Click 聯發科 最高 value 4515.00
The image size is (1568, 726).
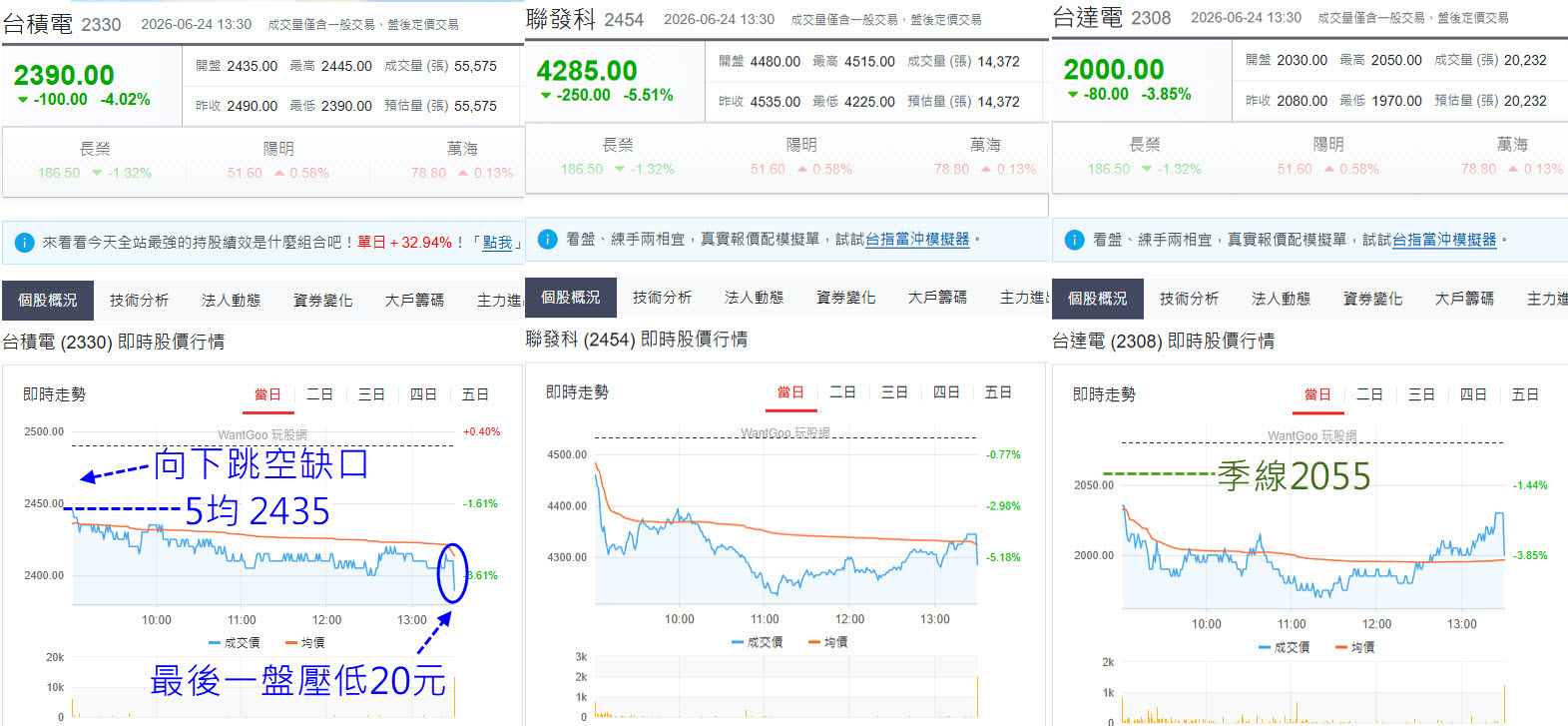[x=869, y=61]
